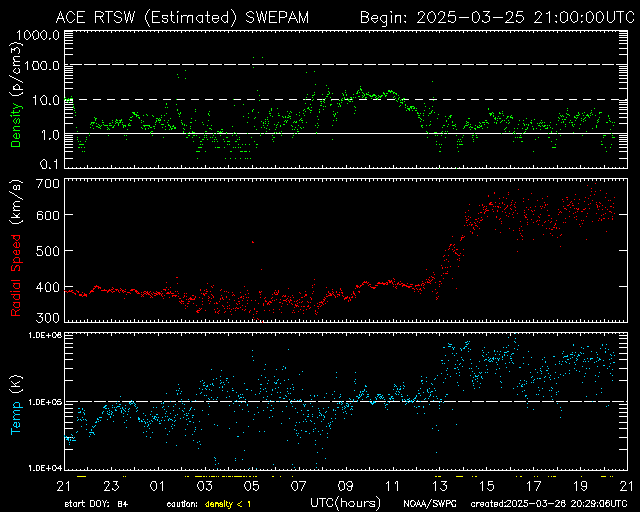Click the "500" speed tick label
The width and height of the screenshot is (640, 512).
coord(48,251)
